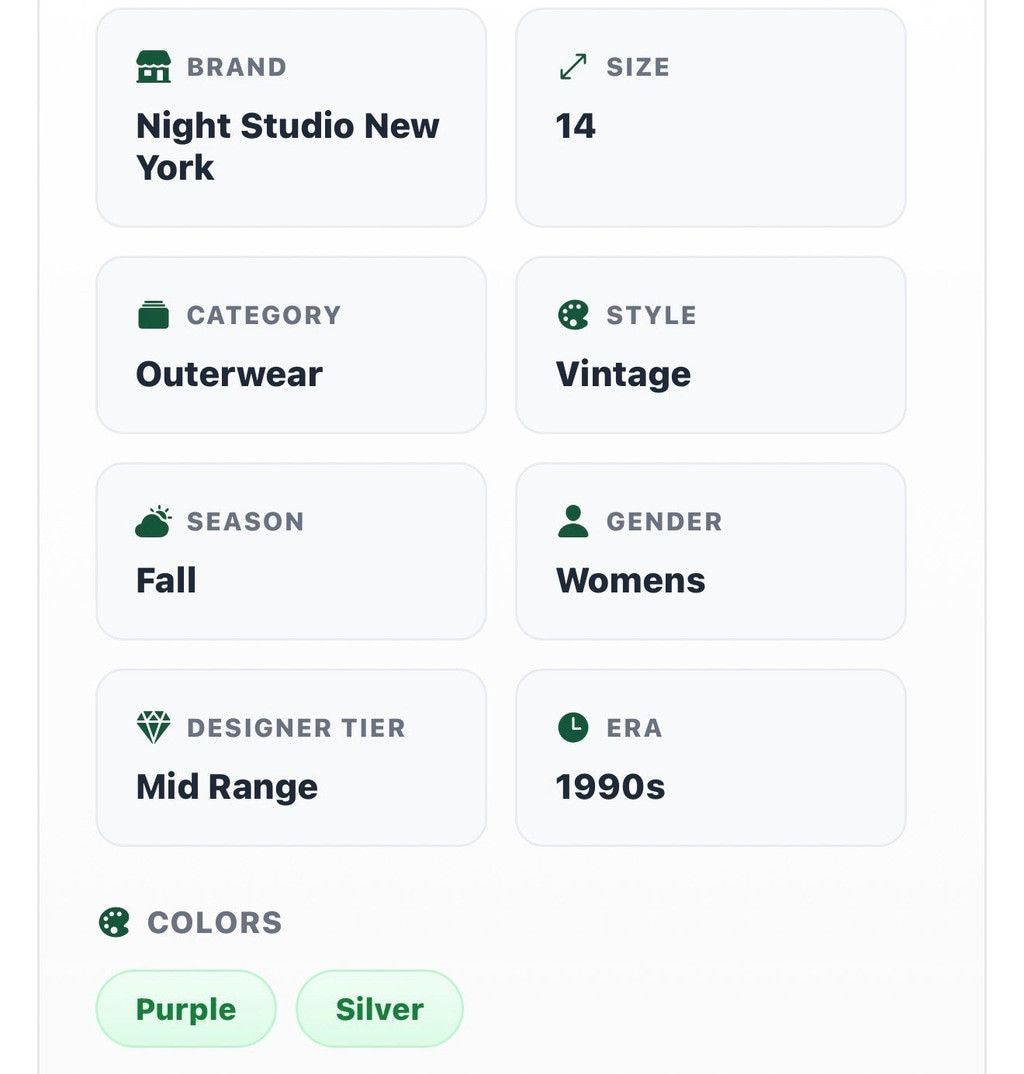Click the box icon beside CATEGORY
This screenshot has width=1024, height=1074.
[153, 315]
